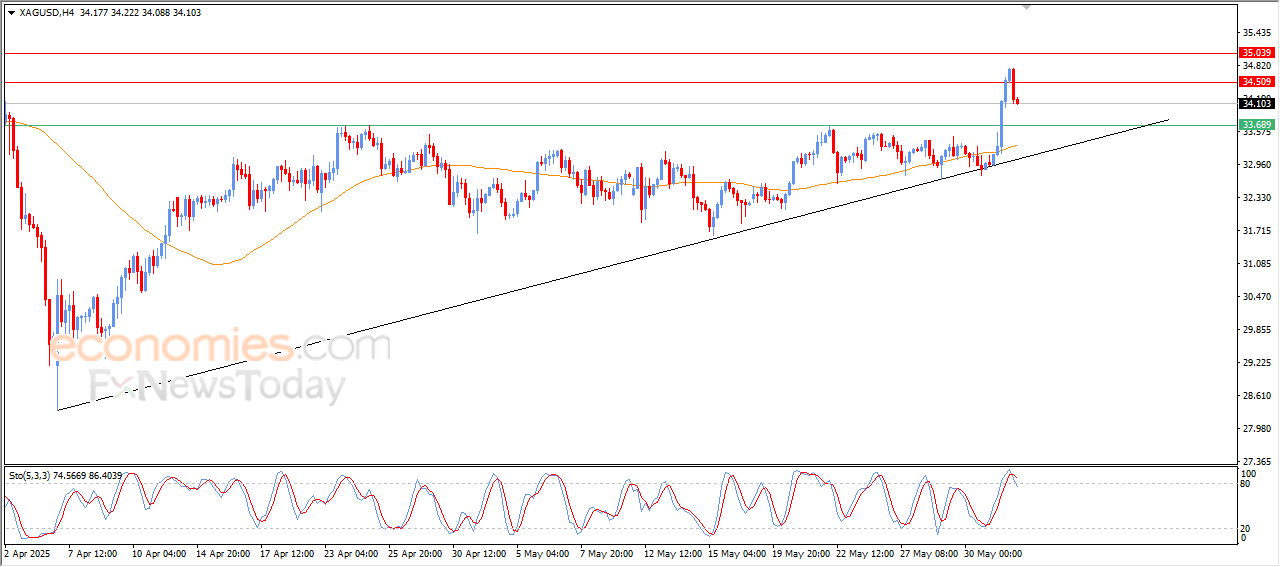The height and width of the screenshot is (567, 1280).
Task: Click the OHLC values 34.177 34.222 34.088 34.103
Action: coord(141,13)
